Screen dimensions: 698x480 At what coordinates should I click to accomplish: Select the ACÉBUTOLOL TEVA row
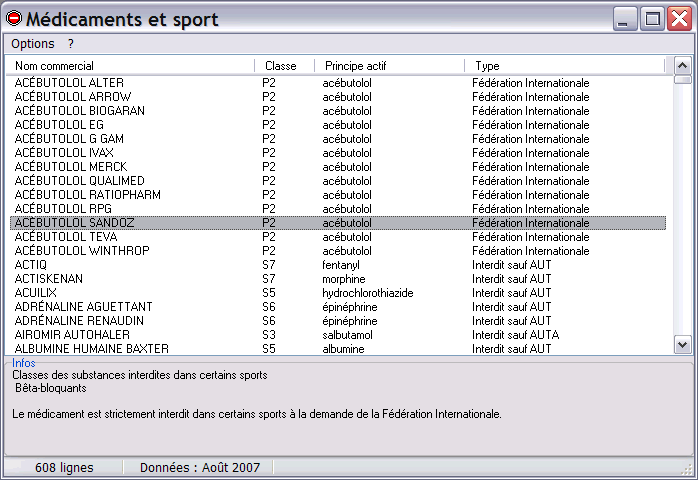tap(338, 237)
